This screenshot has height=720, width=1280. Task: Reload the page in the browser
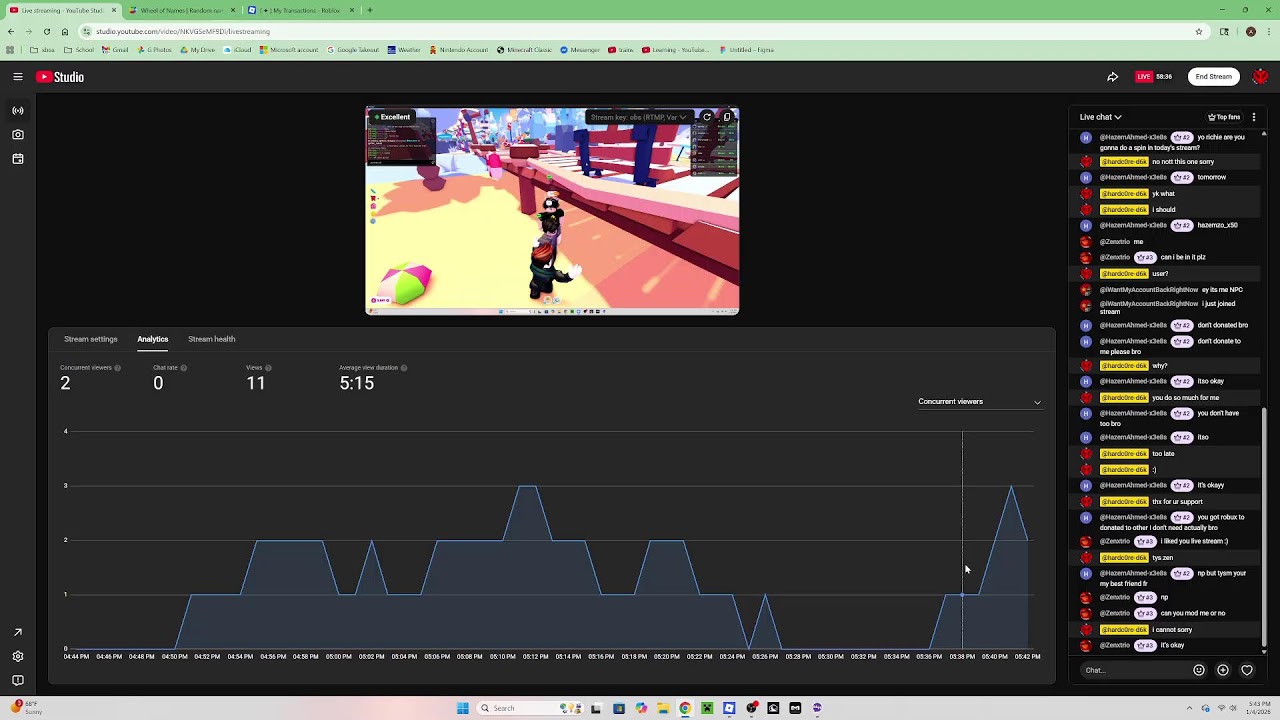pyautogui.click(x=45, y=31)
